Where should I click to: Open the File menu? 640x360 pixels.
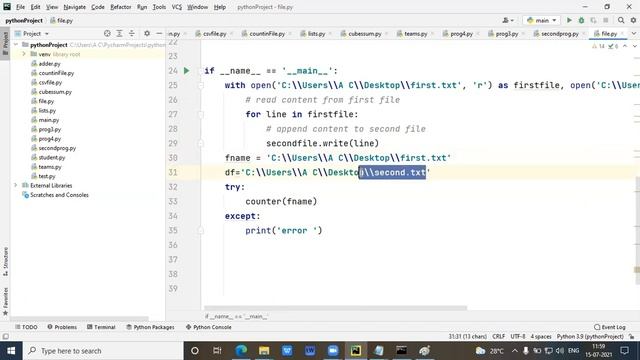coord(20,7)
